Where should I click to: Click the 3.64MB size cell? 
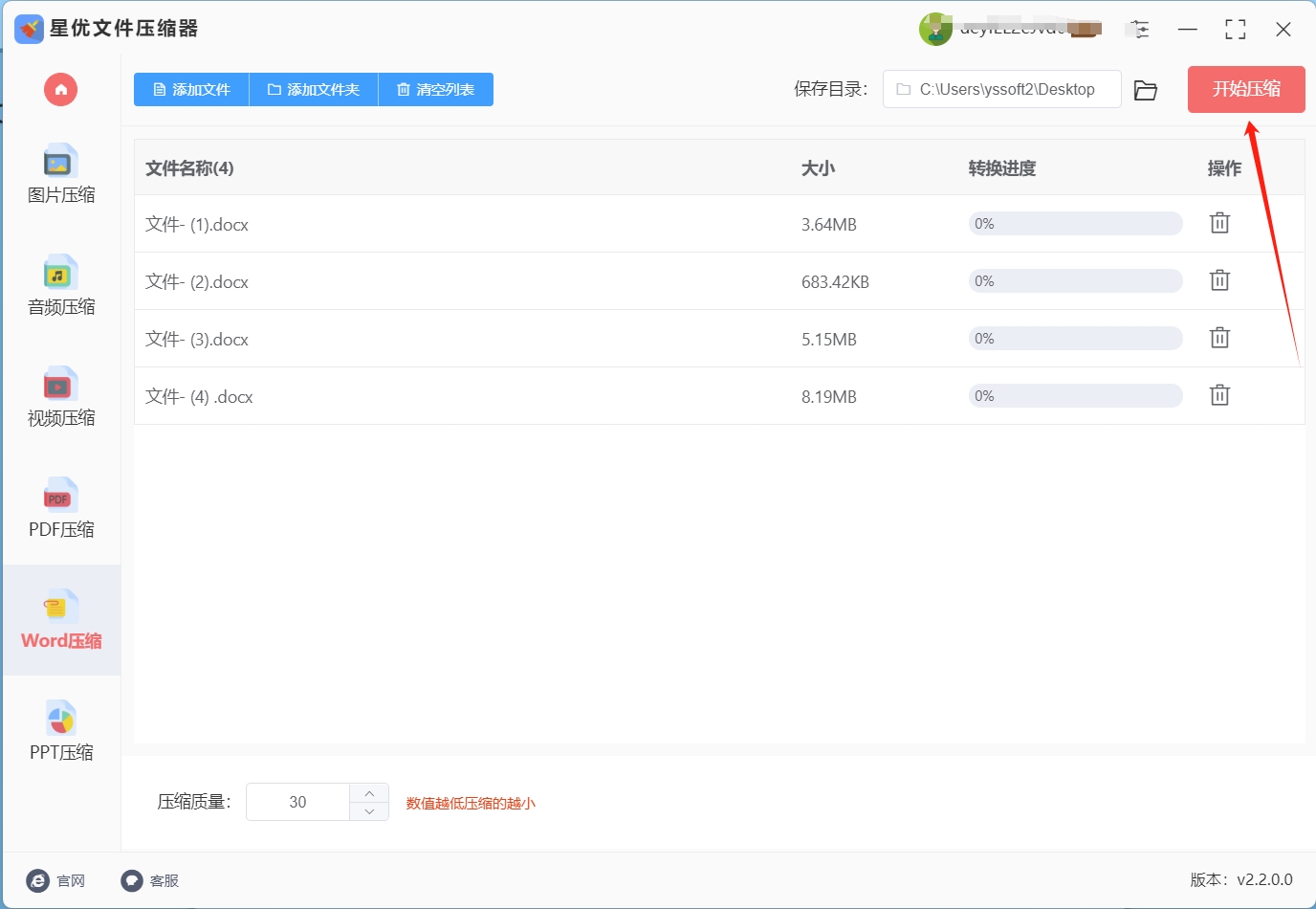click(x=829, y=225)
